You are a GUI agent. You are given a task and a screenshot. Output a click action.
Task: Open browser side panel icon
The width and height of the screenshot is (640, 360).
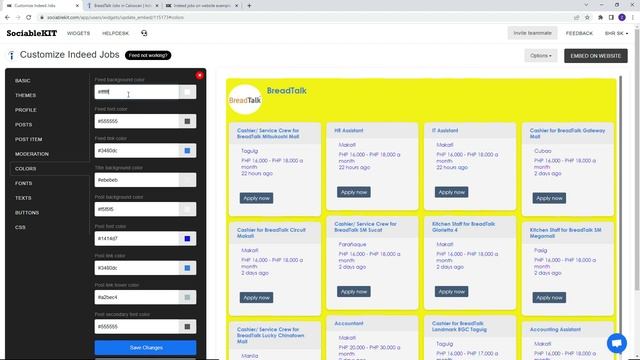pos(611,17)
